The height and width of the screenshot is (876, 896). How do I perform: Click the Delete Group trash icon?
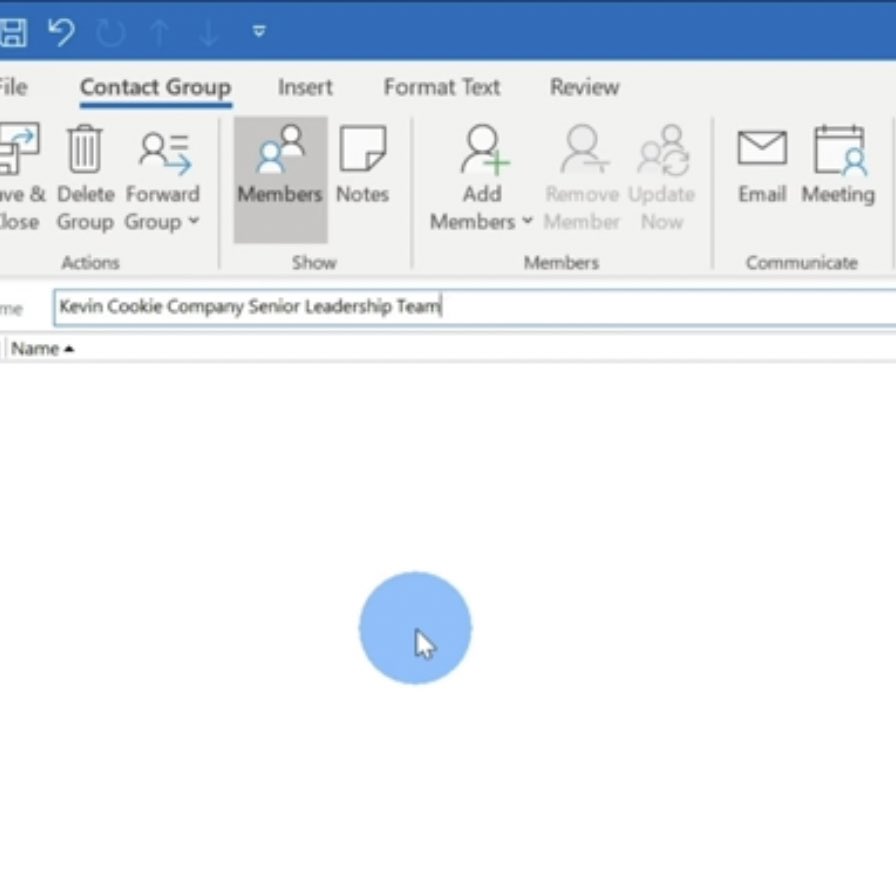click(85, 150)
